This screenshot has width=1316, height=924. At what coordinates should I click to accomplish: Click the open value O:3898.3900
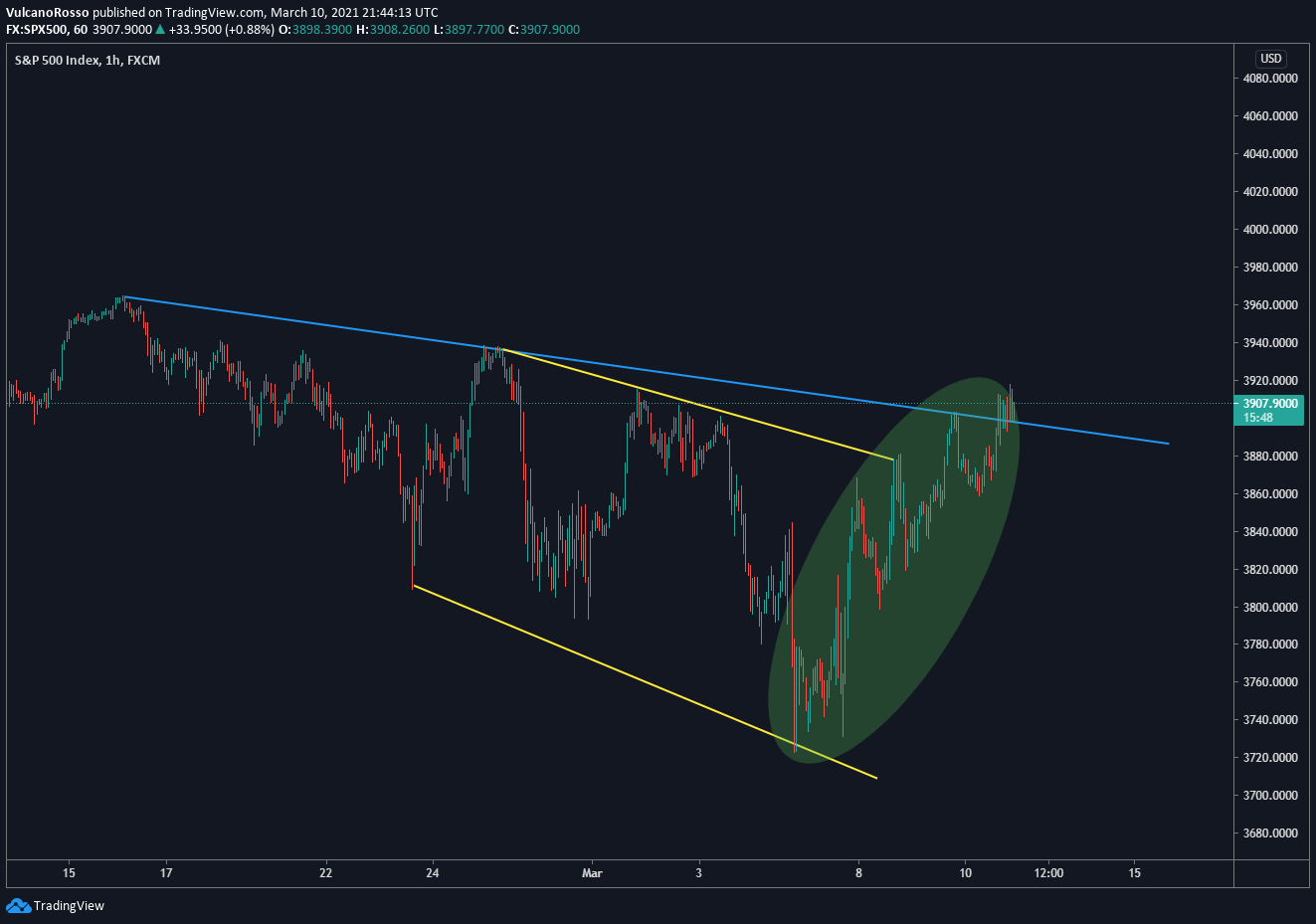[314, 30]
